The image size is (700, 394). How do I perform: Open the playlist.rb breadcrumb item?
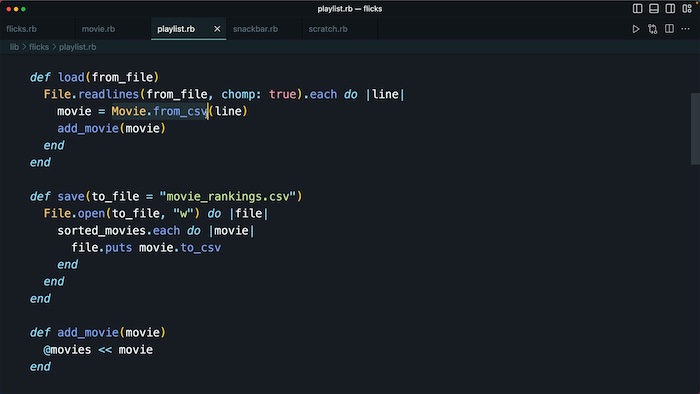tap(78, 47)
